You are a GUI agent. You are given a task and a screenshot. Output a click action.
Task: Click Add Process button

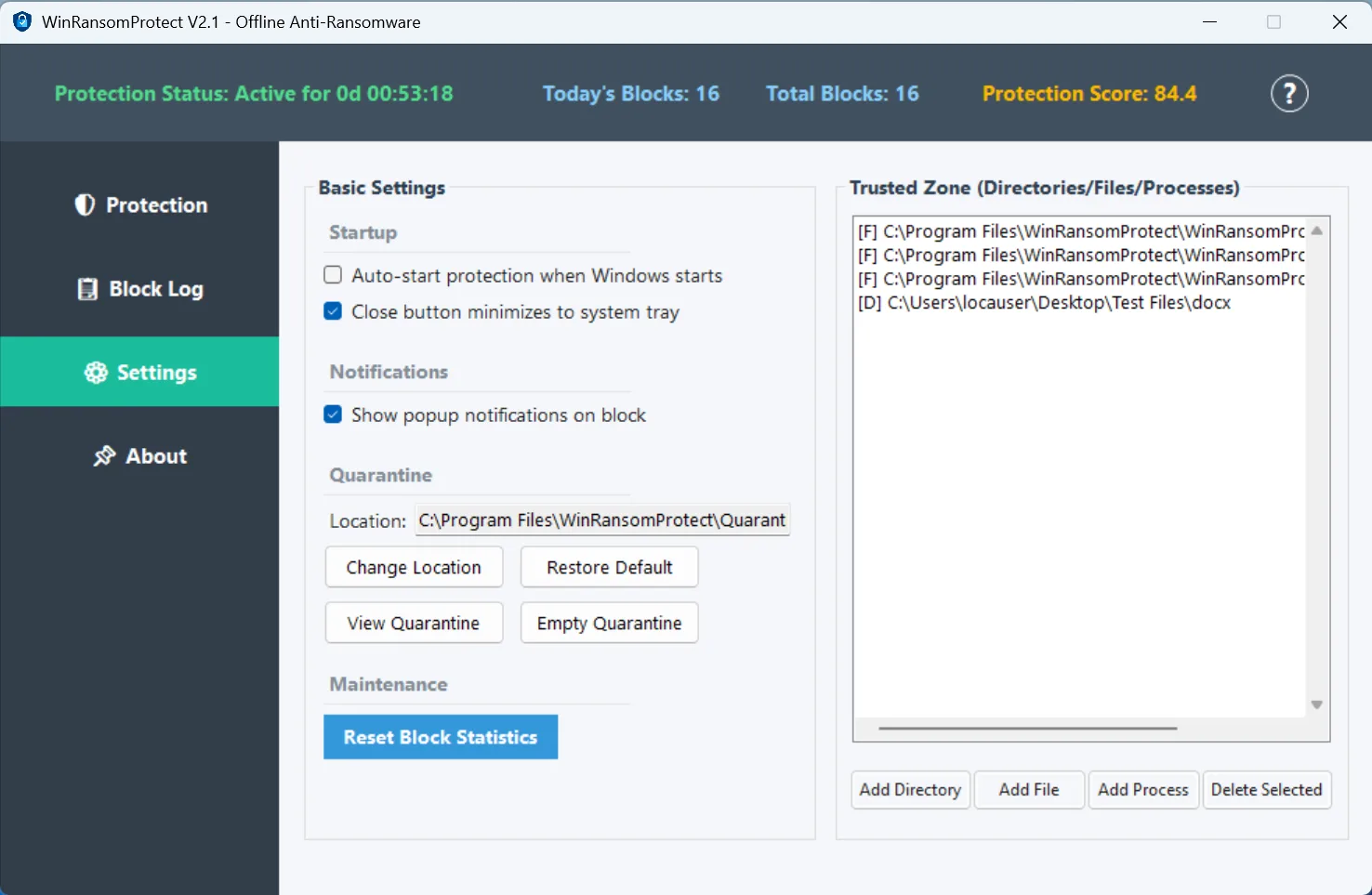tap(1143, 790)
